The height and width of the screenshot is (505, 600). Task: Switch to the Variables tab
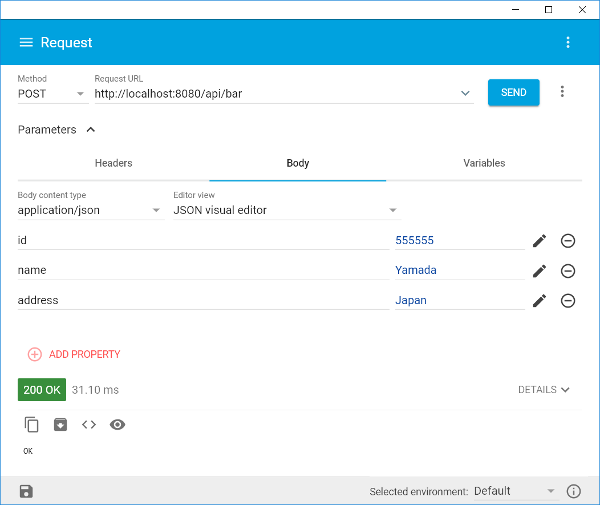point(484,163)
